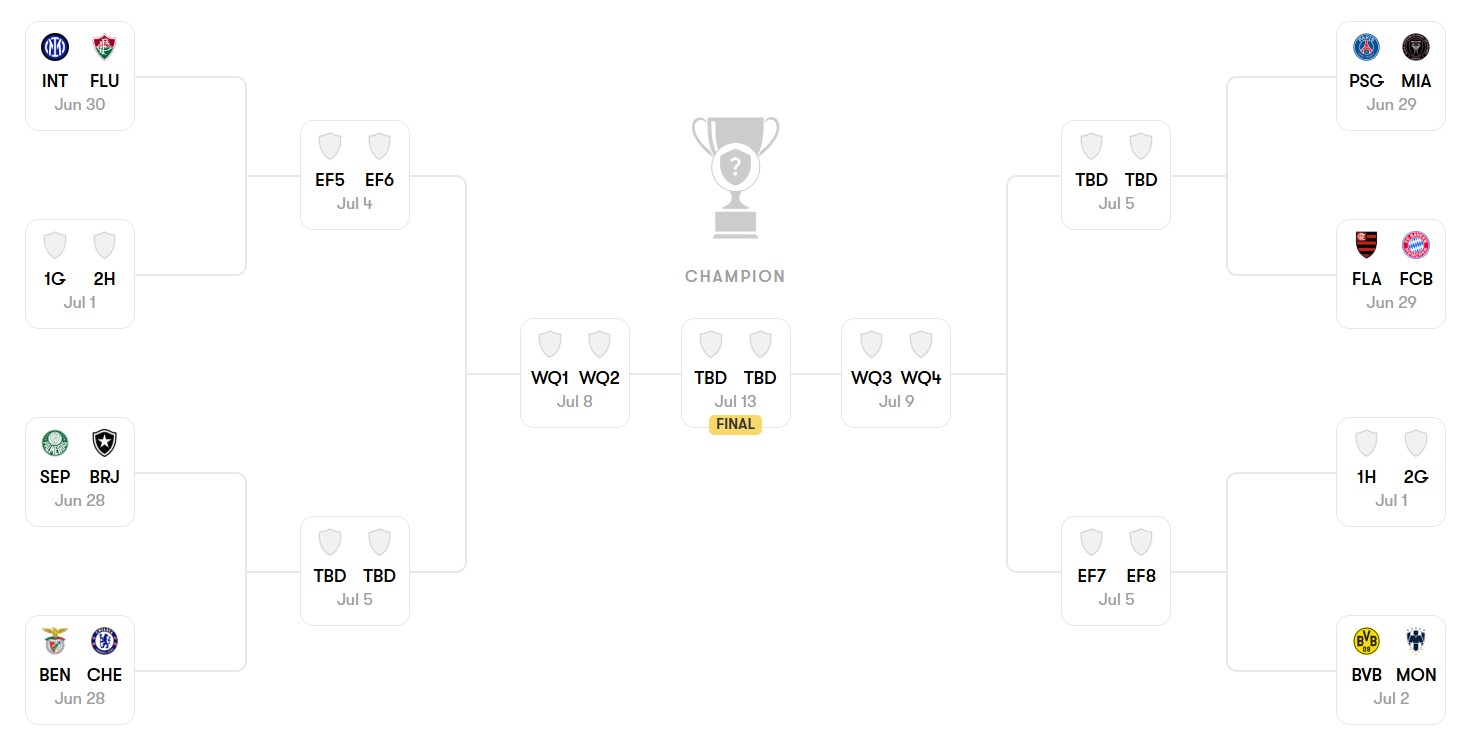Screen dimensions: 1472x747
Task: Click the yellow FINAL badge
Action: pyautogui.click(x=735, y=424)
